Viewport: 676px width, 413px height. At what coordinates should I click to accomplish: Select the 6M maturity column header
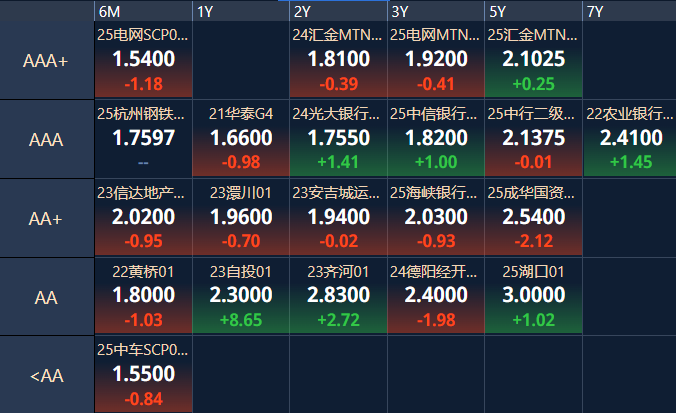[143, 11]
